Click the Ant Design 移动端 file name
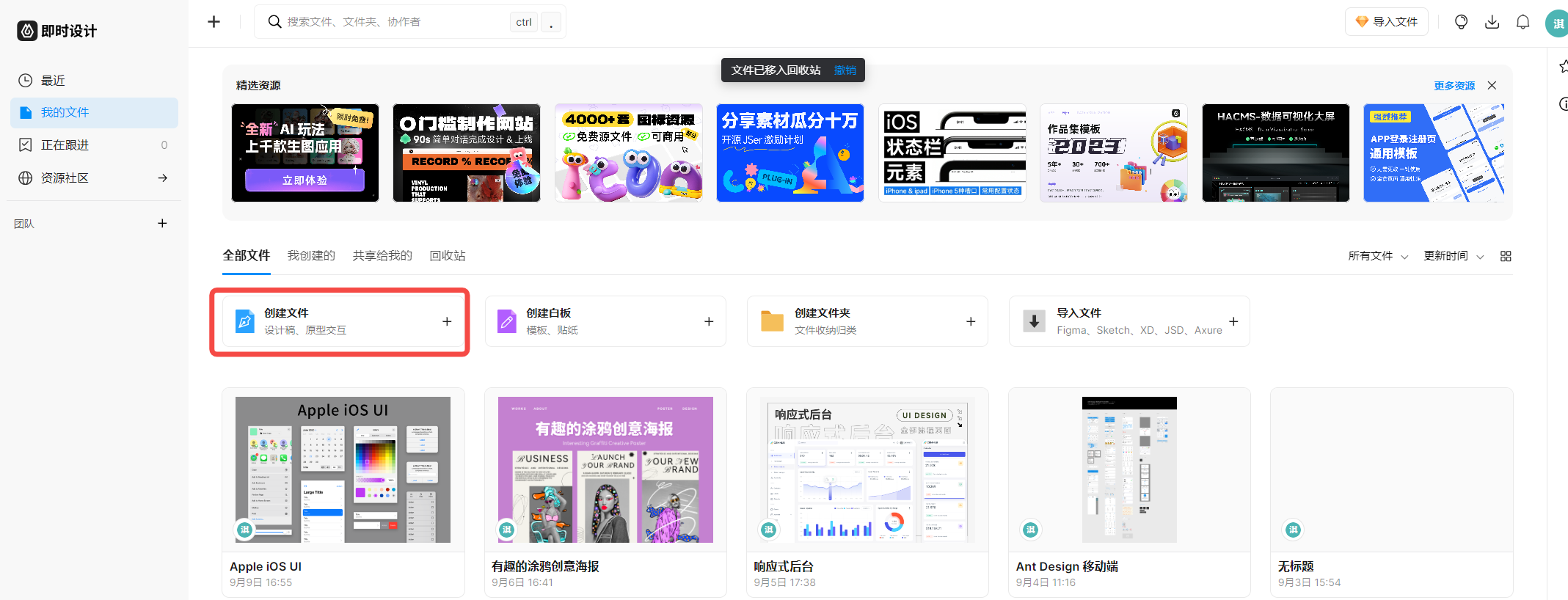This screenshot has width=1568, height=600. pos(1067,566)
